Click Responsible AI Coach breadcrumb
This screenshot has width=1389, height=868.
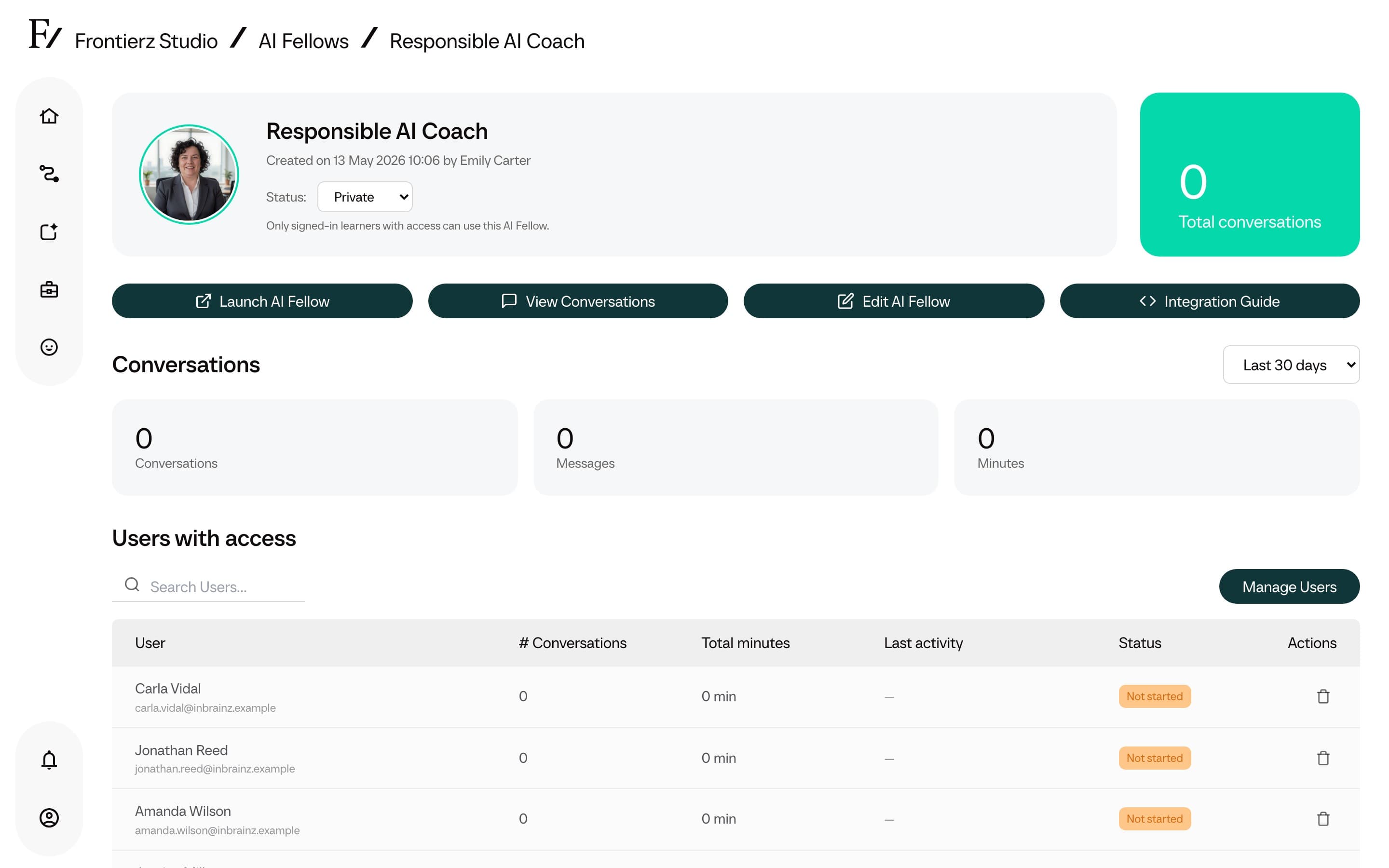(x=487, y=41)
